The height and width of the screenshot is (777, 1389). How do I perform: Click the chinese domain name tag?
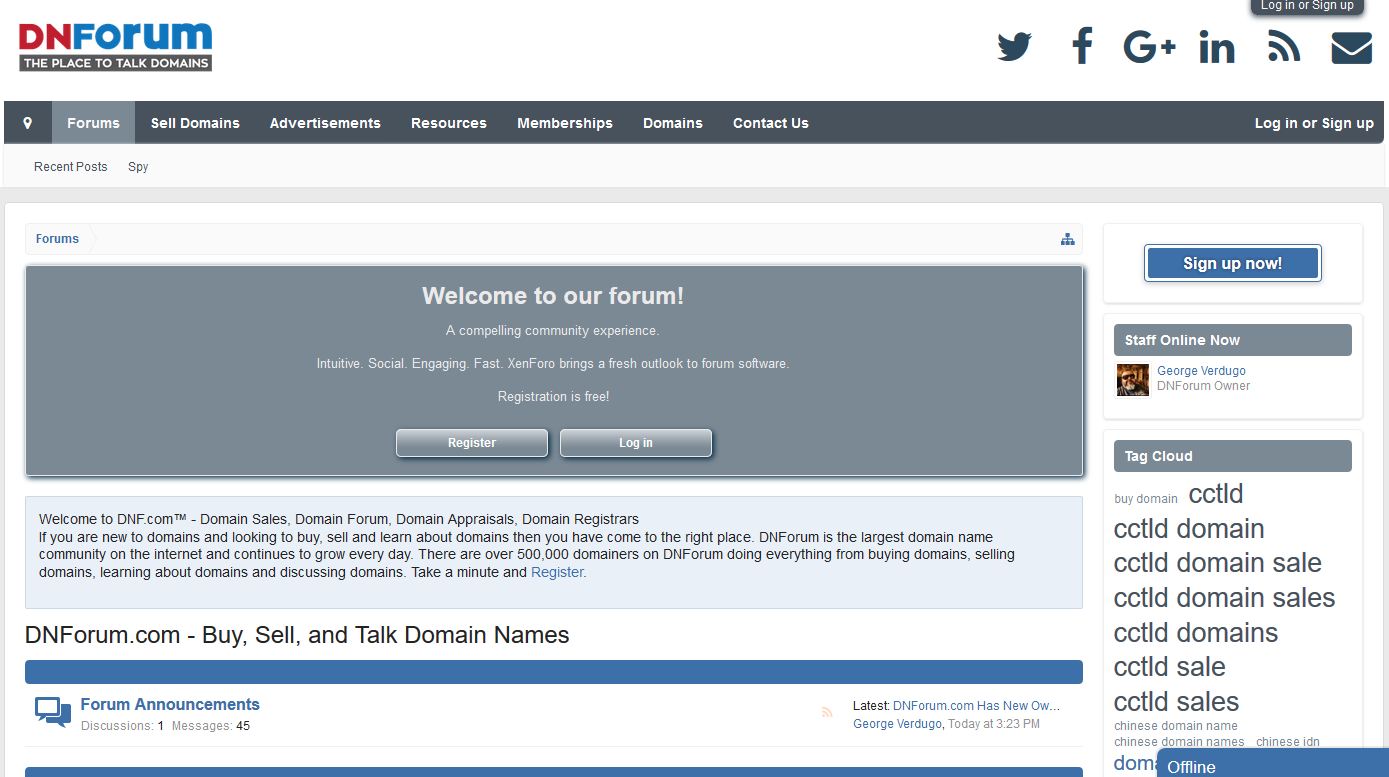click(1176, 726)
